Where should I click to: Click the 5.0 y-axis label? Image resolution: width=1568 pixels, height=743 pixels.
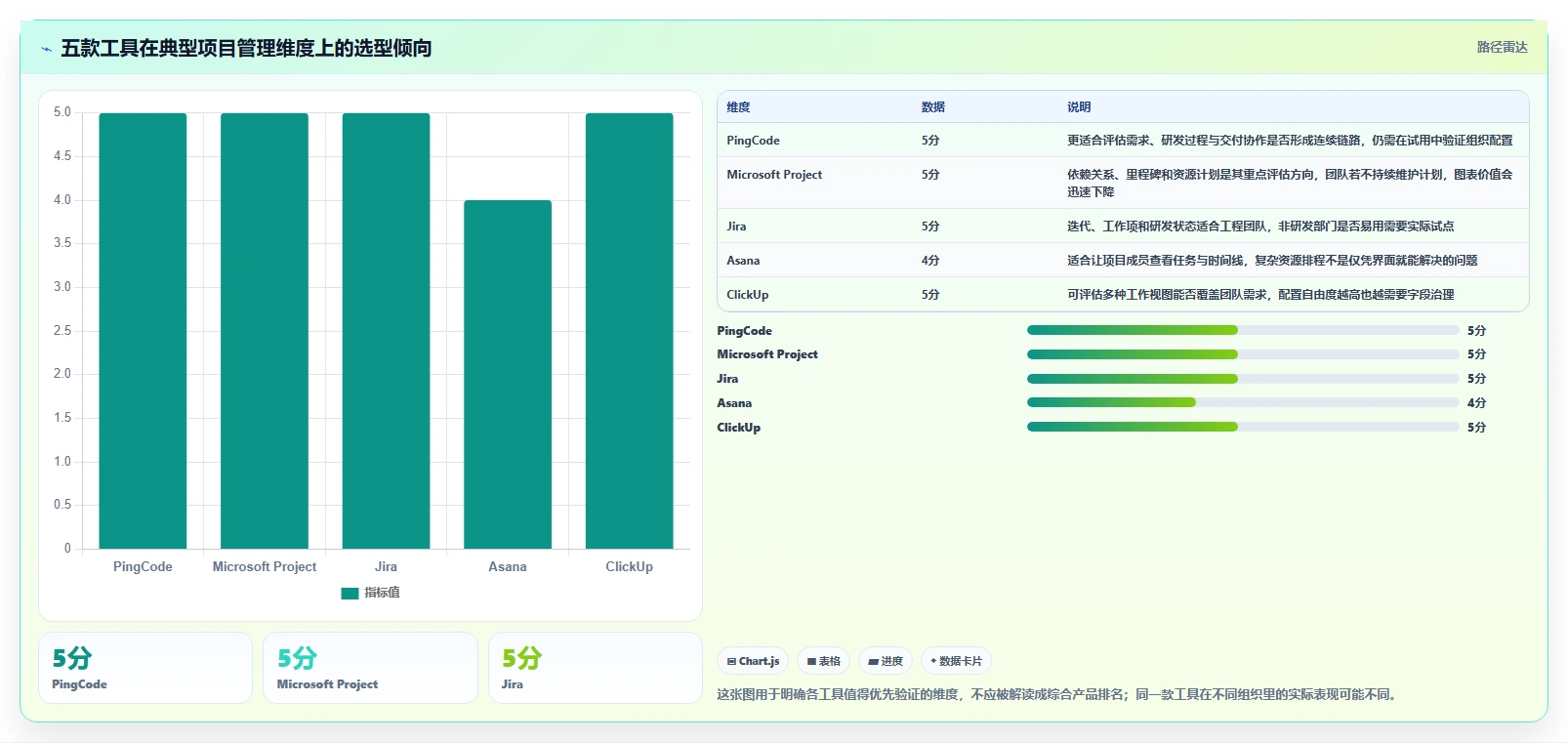(x=62, y=112)
